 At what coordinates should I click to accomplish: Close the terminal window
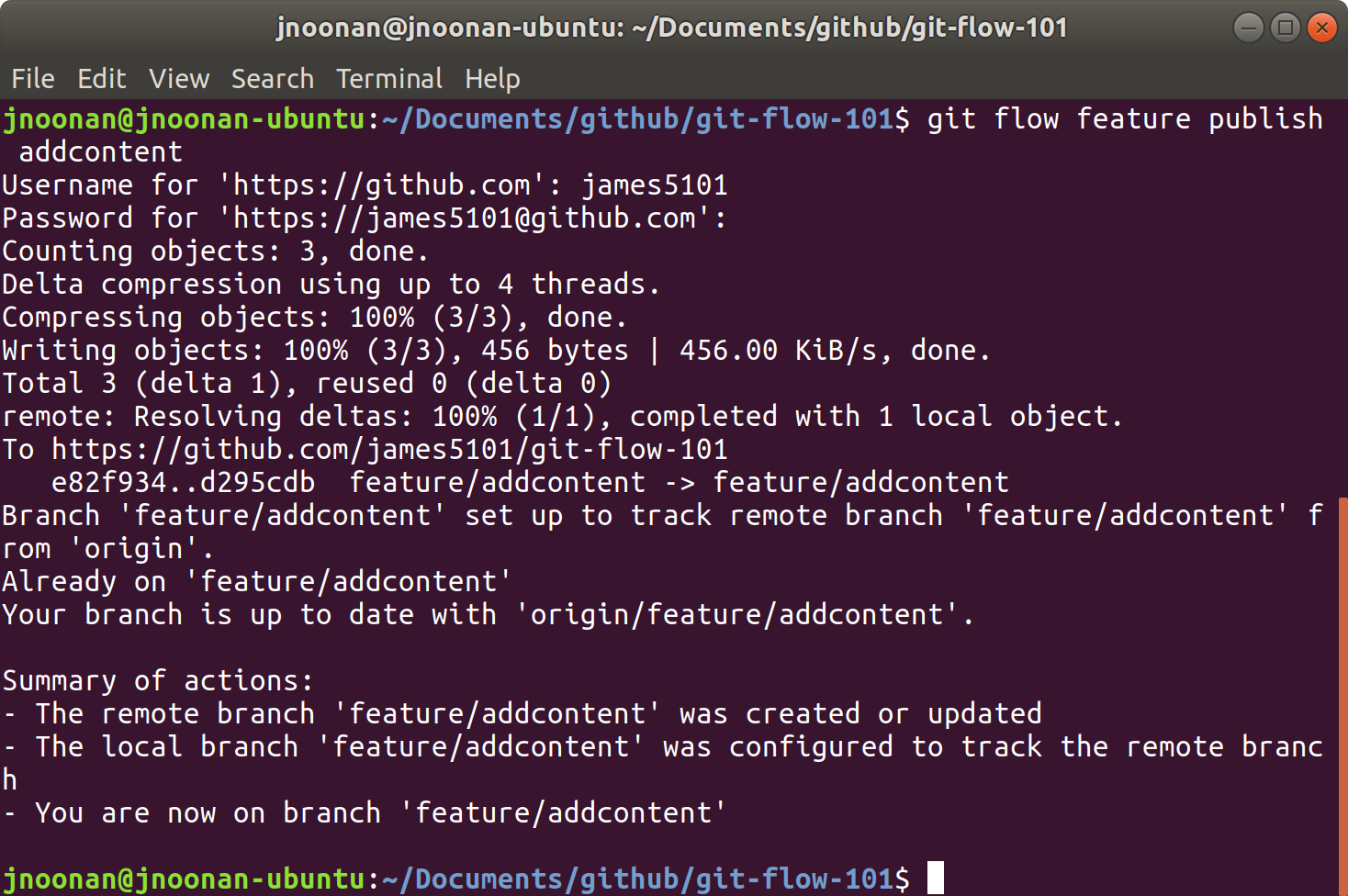1322,28
